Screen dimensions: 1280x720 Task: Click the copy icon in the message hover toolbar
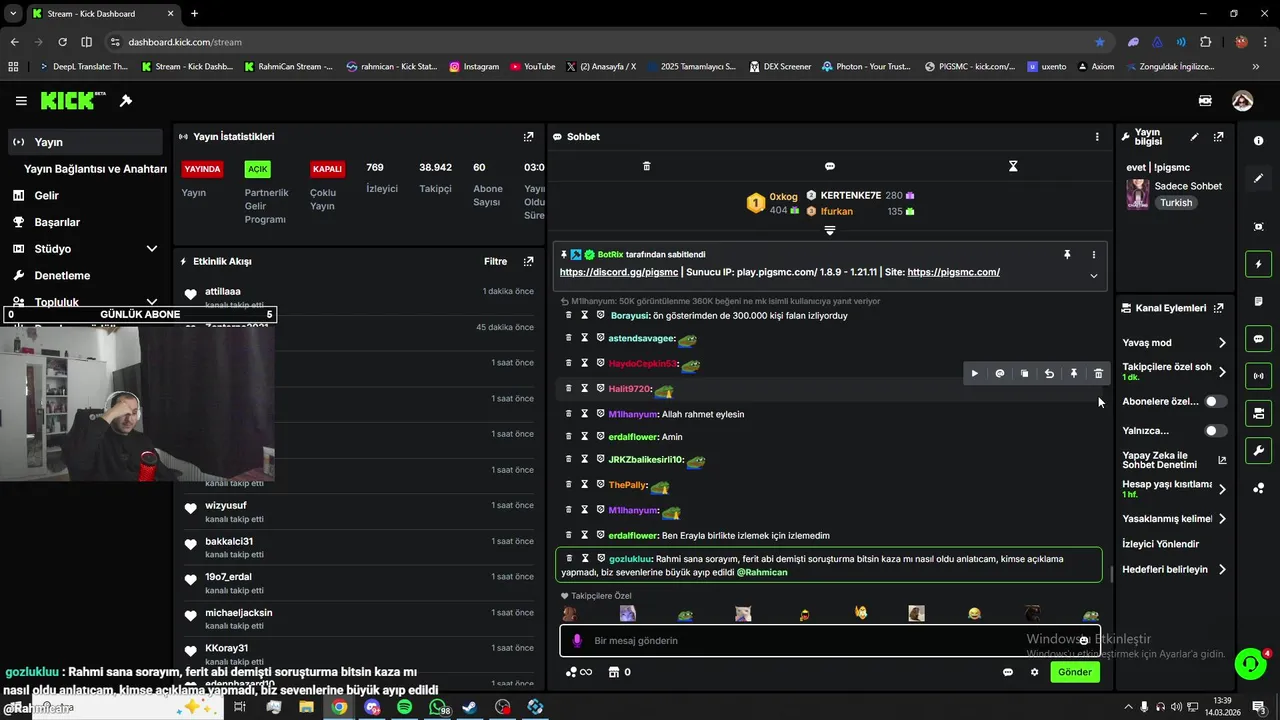[x=1024, y=374]
